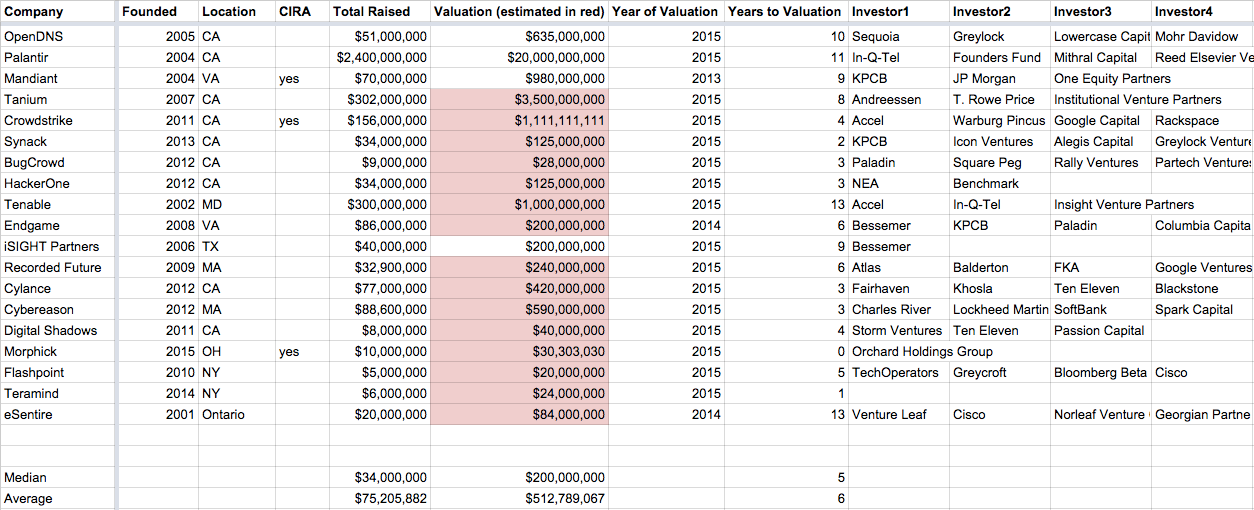The width and height of the screenshot is (1254, 510).
Task: Select the Tenable company cell
Action: 59,204
